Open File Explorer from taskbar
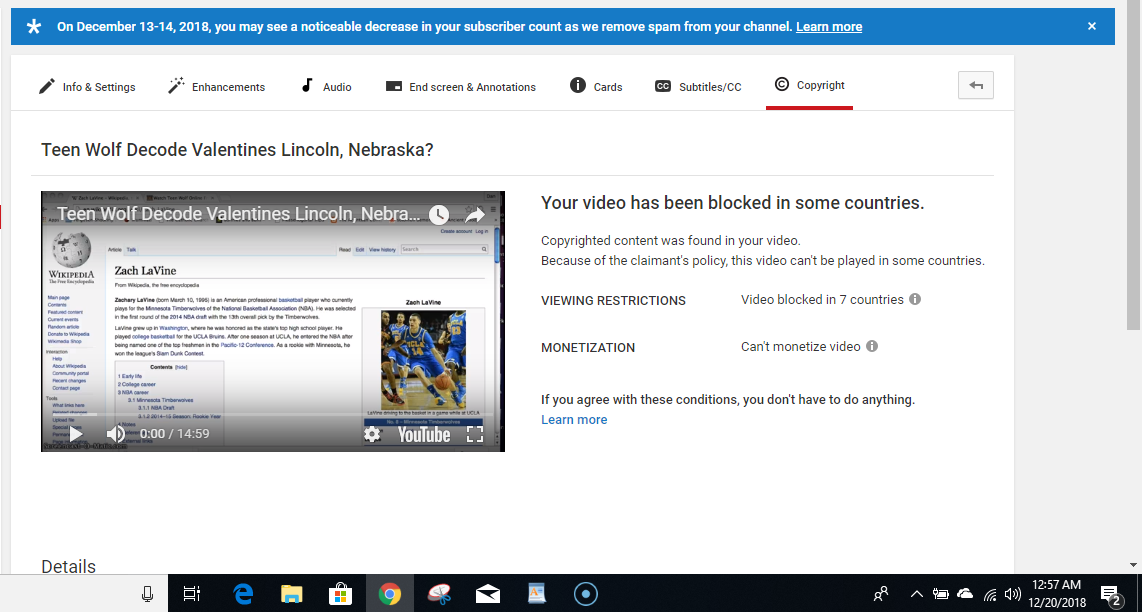The height and width of the screenshot is (612, 1142). tap(291, 594)
